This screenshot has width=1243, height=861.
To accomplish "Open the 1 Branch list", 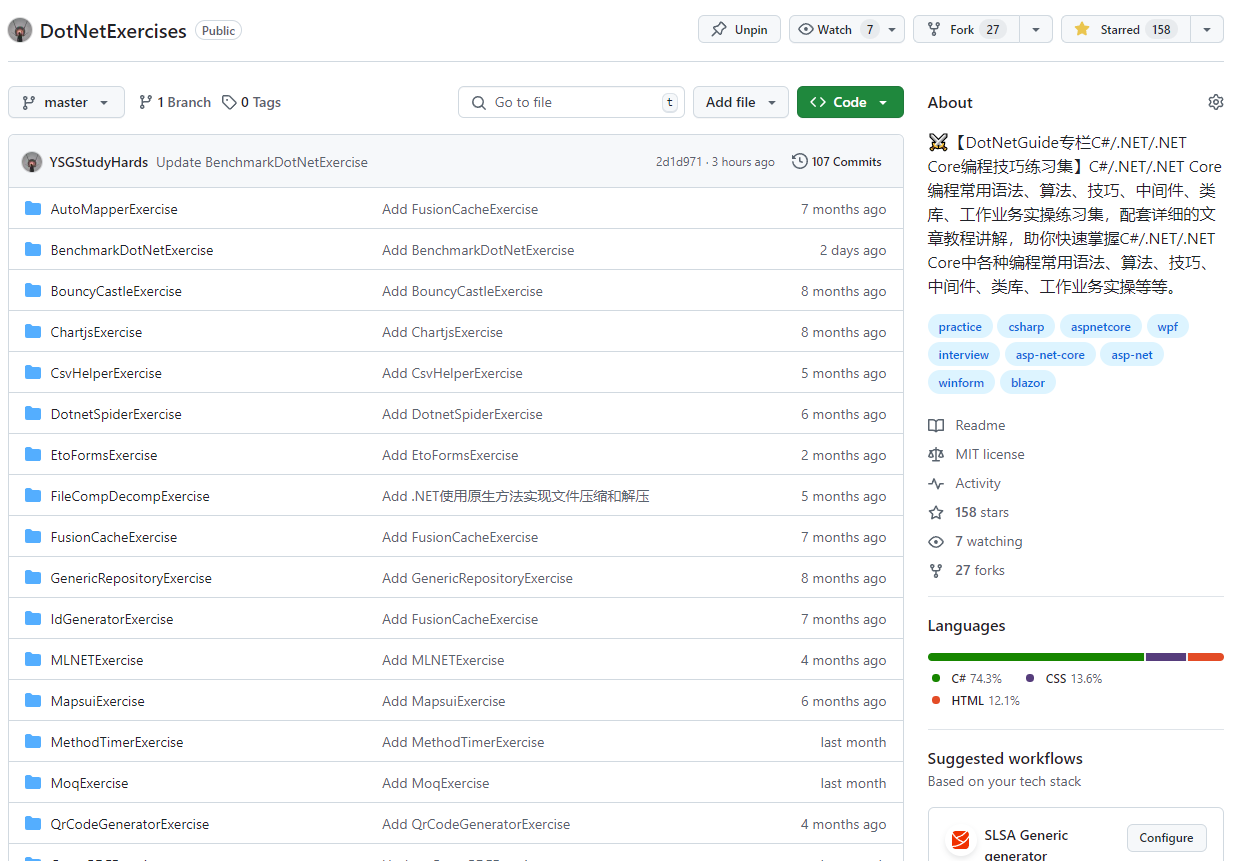I will click(x=175, y=102).
